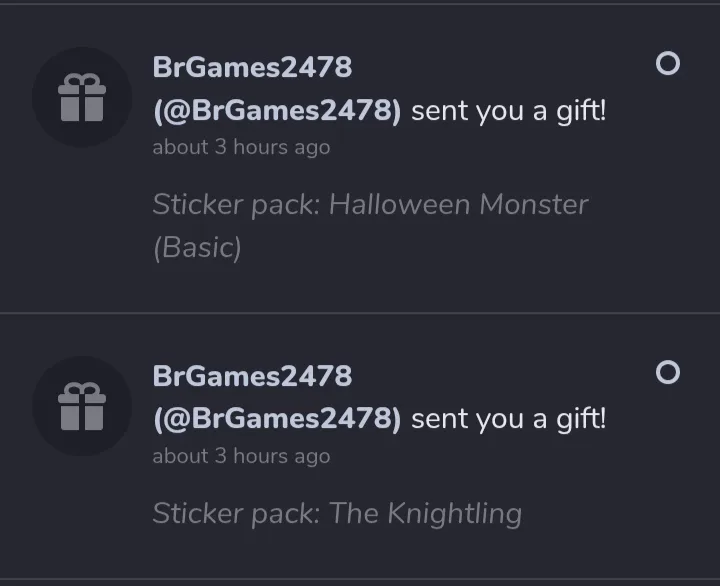Image resolution: width=720 pixels, height=586 pixels.
Task: Open the "Sticker pack: Halloween Monster" description
Action: (x=370, y=205)
